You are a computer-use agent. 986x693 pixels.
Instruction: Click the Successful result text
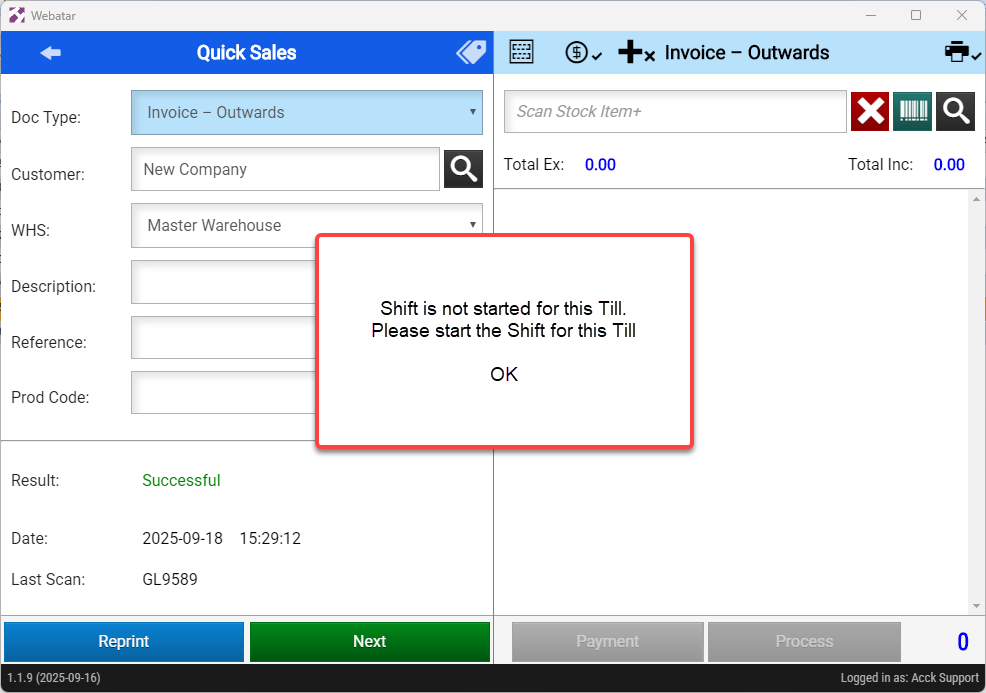tap(181, 480)
